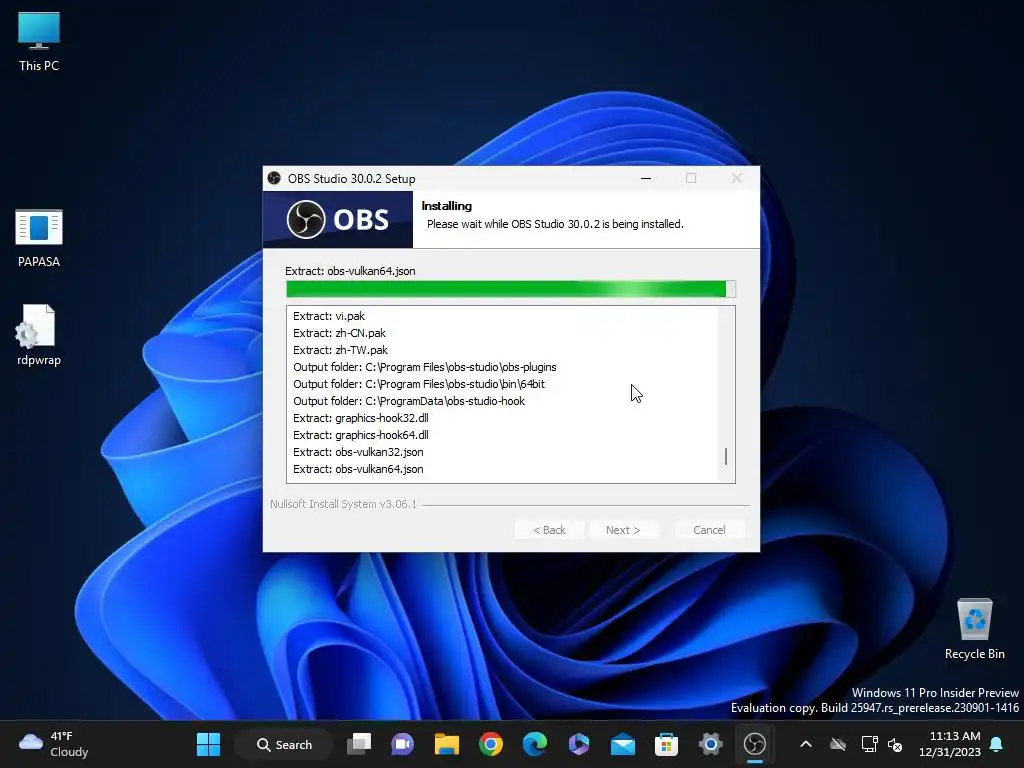The image size is (1024, 768).
Task: Click the install log scrollbar thumb
Action: pos(726,456)
